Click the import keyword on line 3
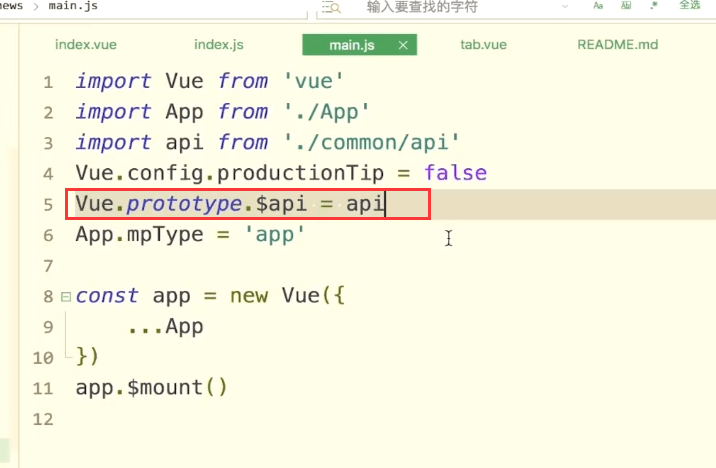Screen dimensions: 716x468 [x=113, y=142]
